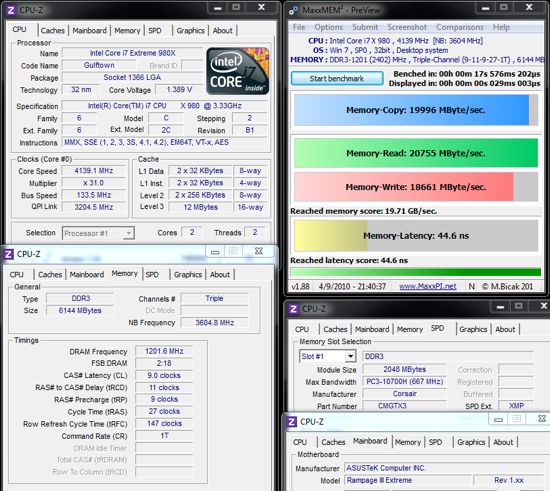Click the Channels # value Triple
Screen dimensions: 550x491
(x=215, y=298)
